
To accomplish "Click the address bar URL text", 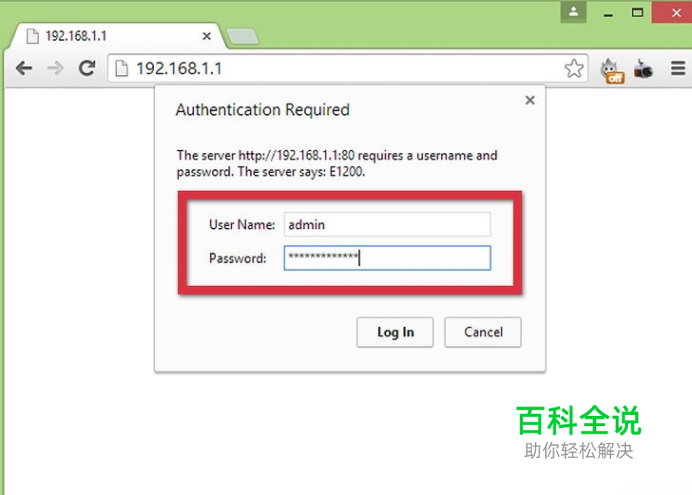I will (x=179, y=68).
